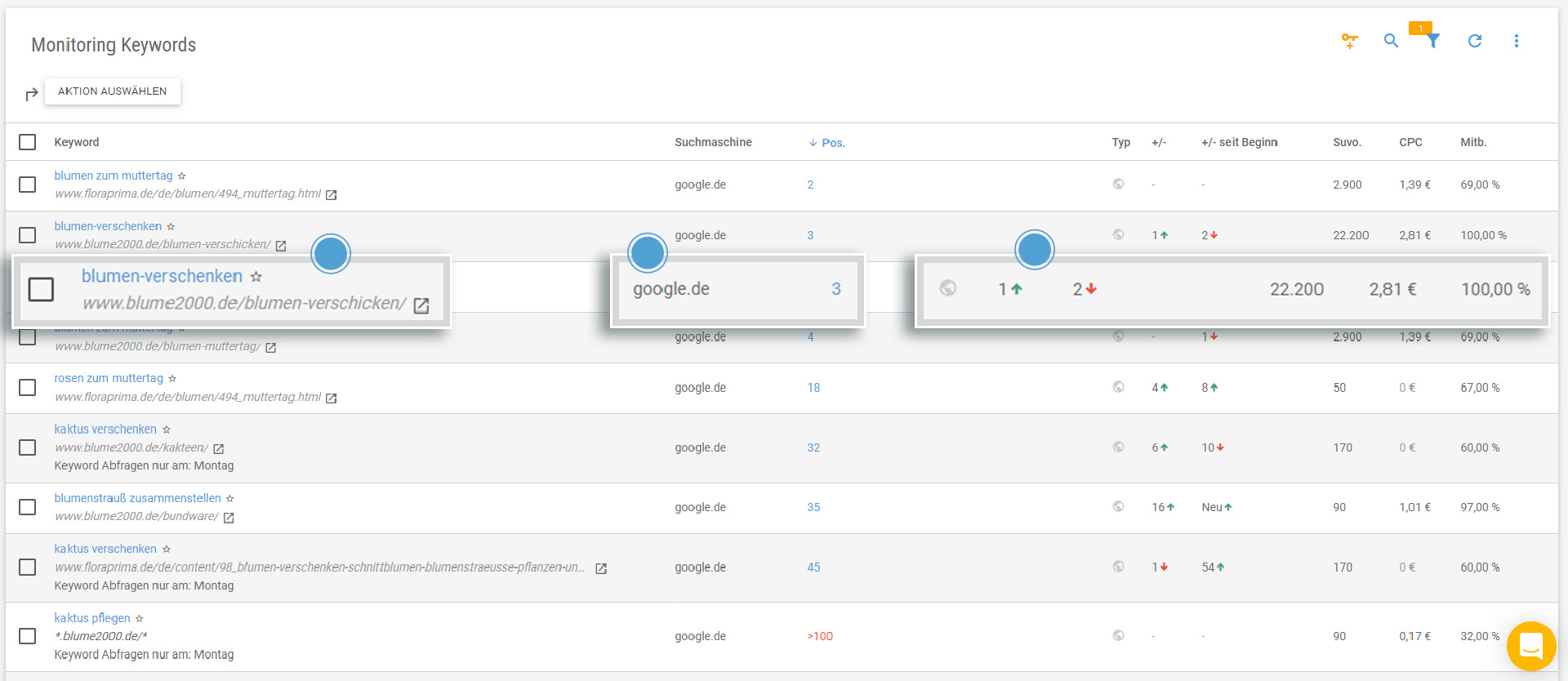
Task: Open external link for blume2000.de/bundware/
Action: pos(229,518)
